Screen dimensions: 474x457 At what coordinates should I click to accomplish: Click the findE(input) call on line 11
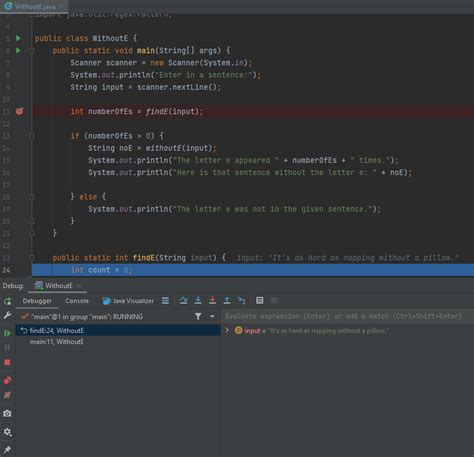coord(173,112)
